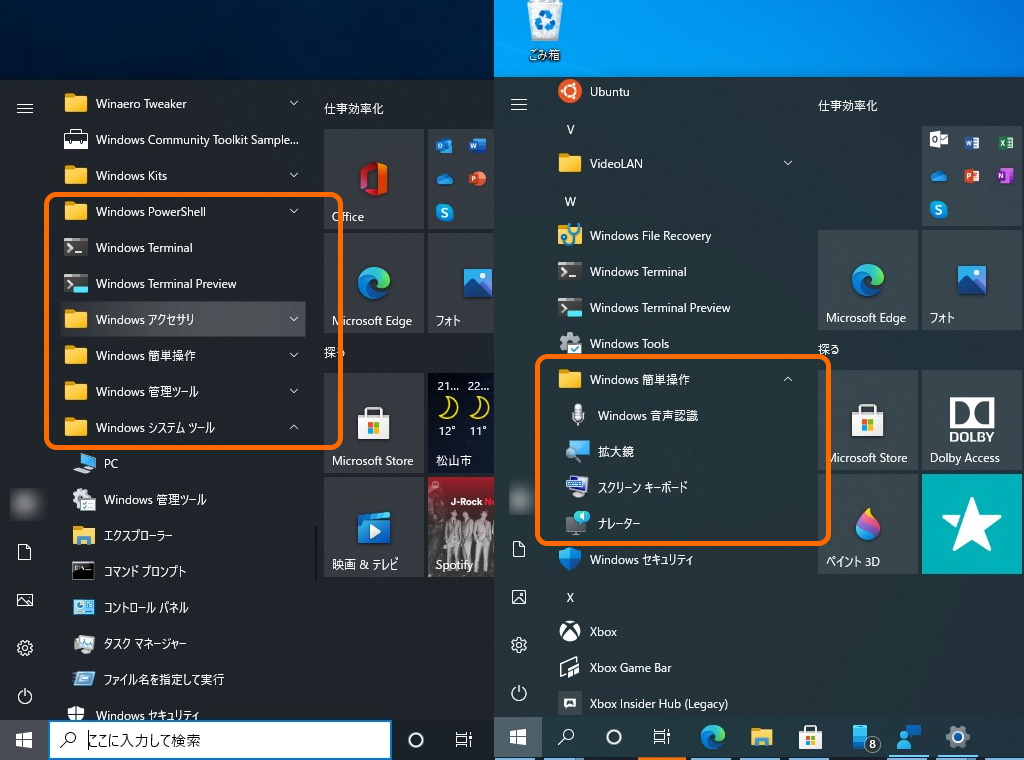
Task: Open the Start menu hamburger menu
Action: click(24, 107)
